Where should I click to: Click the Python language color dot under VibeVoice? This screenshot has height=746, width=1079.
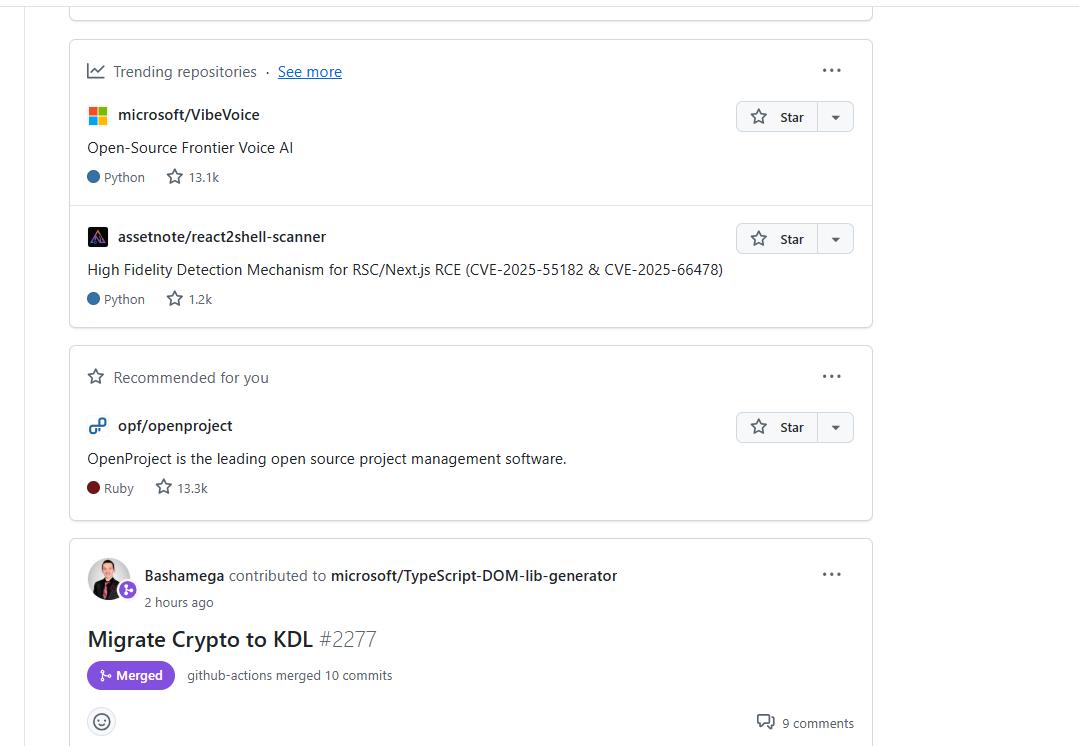click(x=91, y=177)
